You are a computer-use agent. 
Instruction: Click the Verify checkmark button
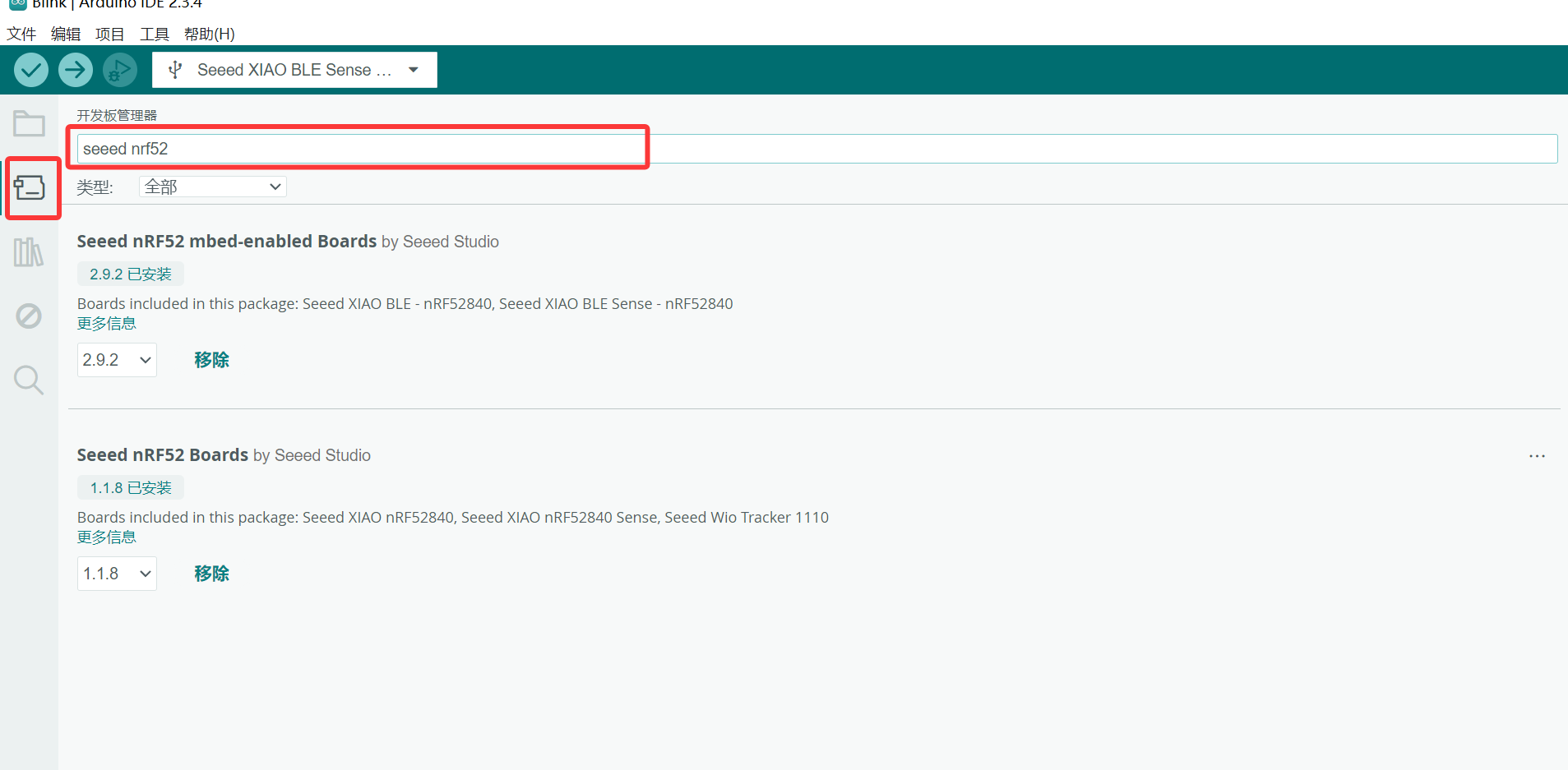[31, 70]
